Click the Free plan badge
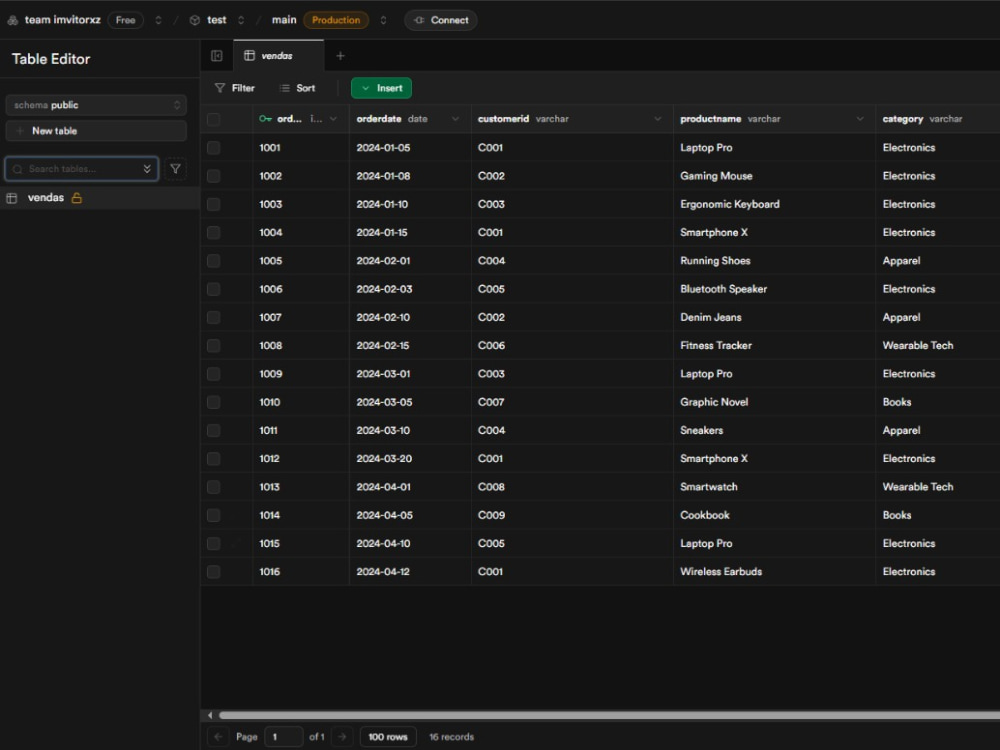The width and height of the screenshot is (1000, 750). [x=126, y=20]
